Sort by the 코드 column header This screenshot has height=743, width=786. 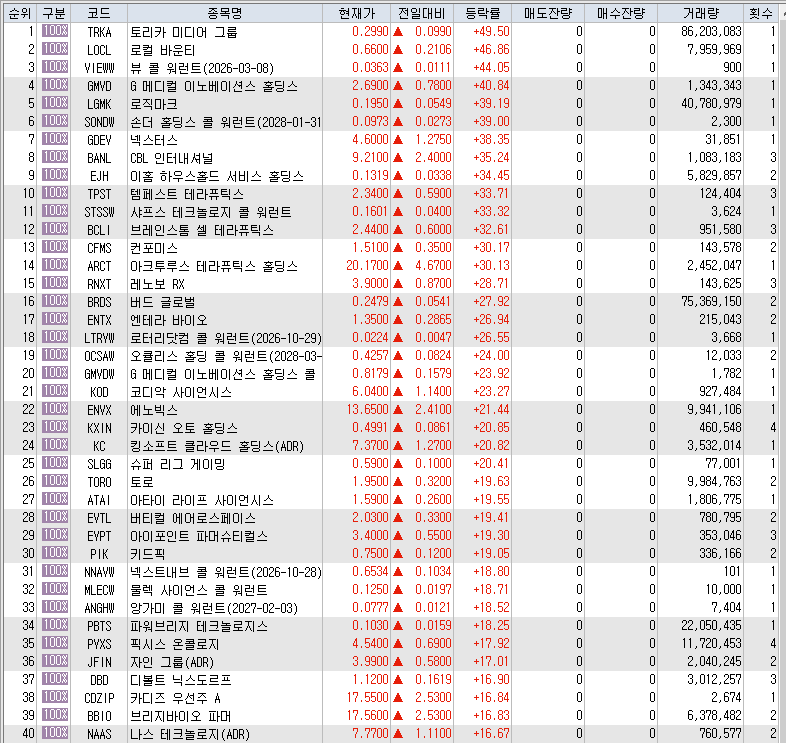click(x=99, y=14)
